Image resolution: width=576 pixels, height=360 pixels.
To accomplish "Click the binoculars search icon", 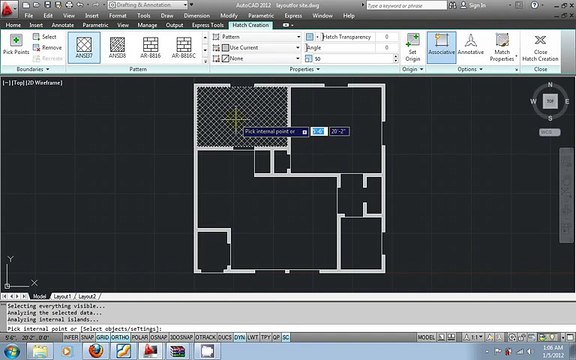I will [453, 6].
